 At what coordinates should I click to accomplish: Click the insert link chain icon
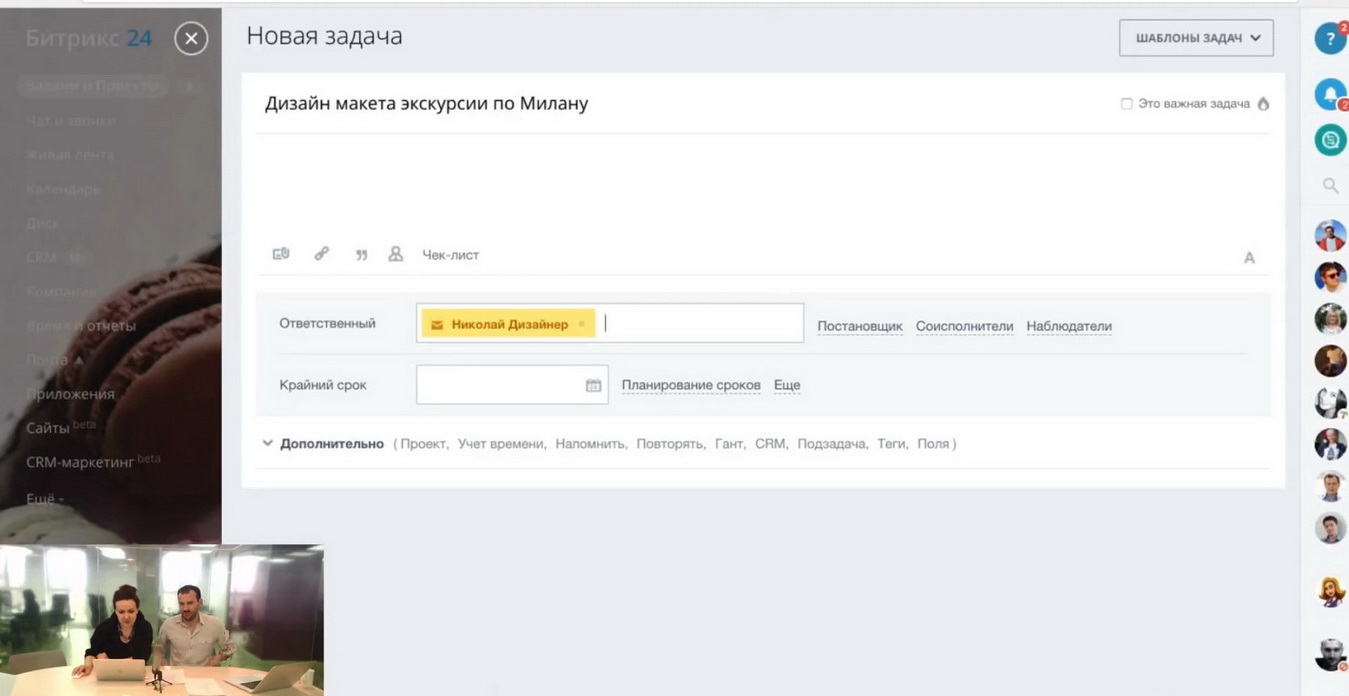tap(322, 254)
